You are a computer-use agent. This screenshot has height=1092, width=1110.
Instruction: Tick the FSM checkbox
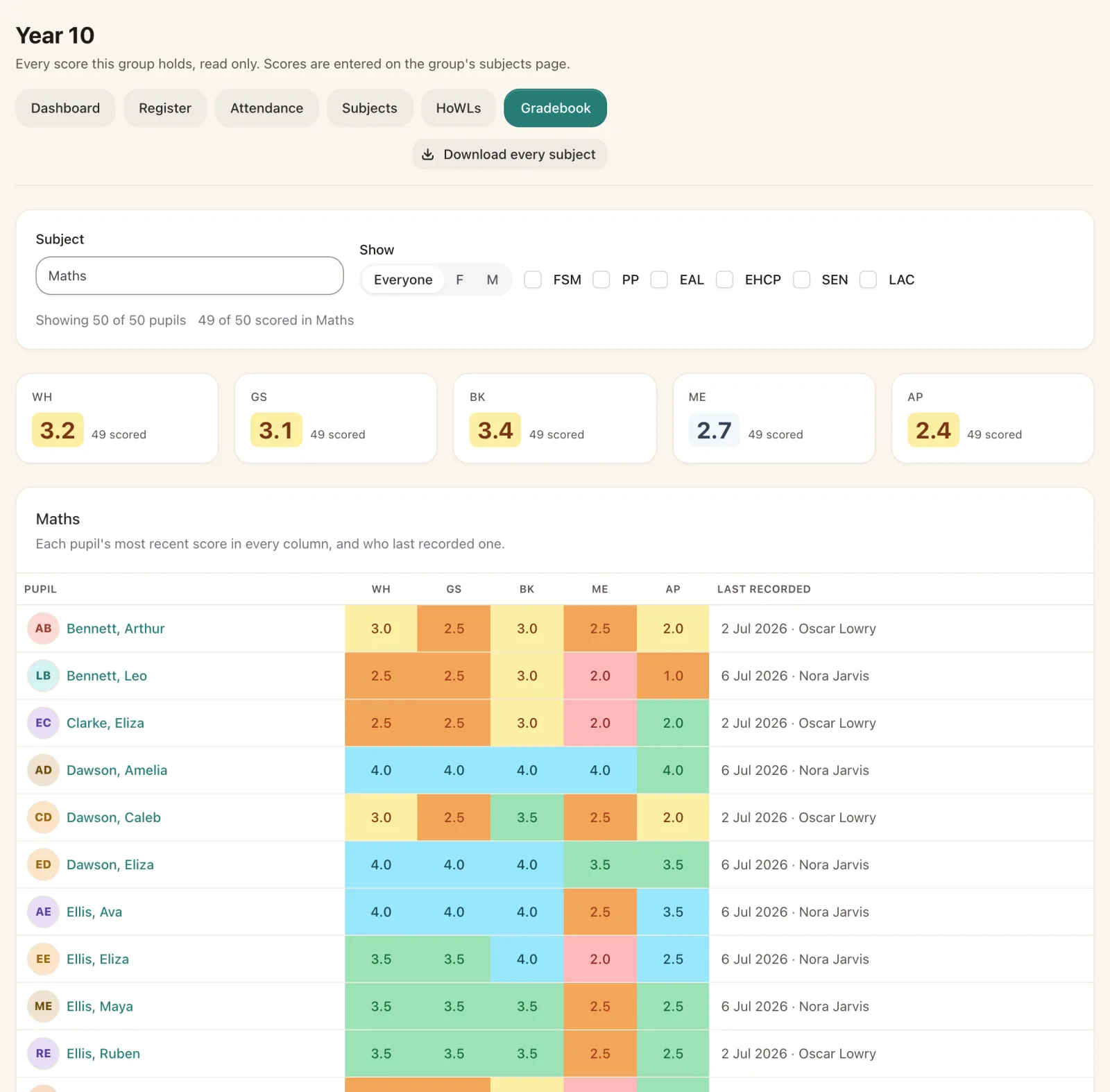click(533, 280)
